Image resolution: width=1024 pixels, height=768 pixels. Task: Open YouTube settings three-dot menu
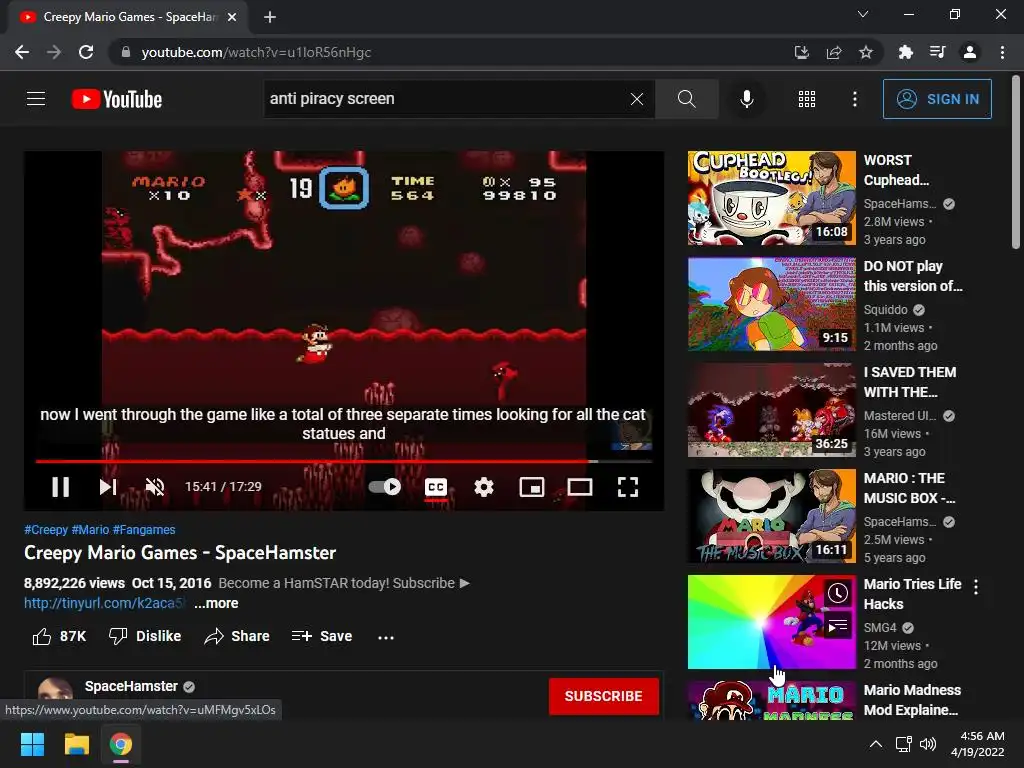854,99
